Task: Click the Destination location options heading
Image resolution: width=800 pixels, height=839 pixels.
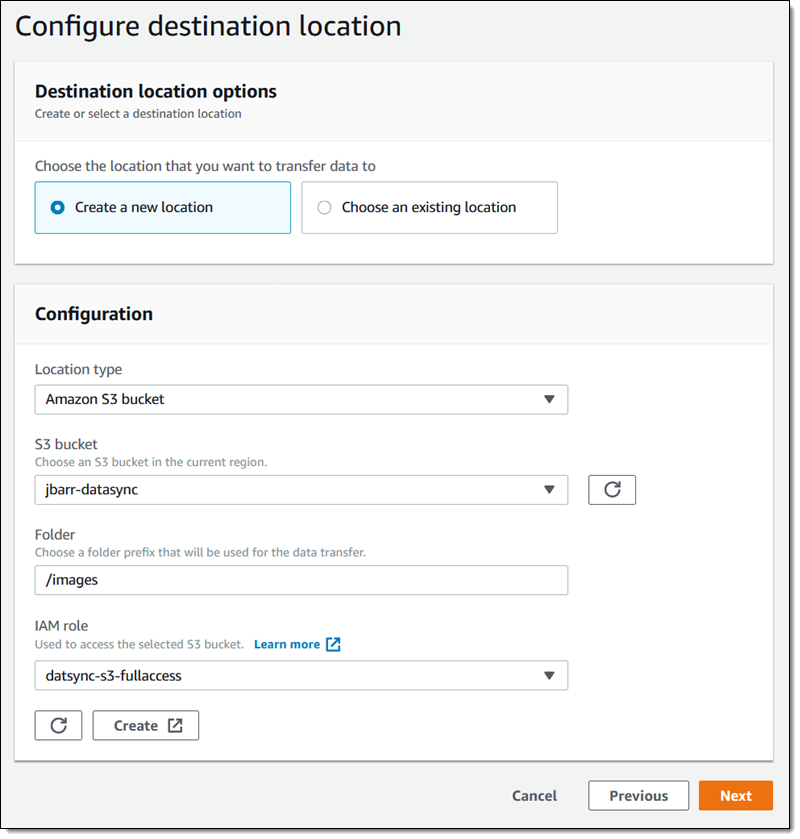Action: pyautogui.click(x=156, y=92)
